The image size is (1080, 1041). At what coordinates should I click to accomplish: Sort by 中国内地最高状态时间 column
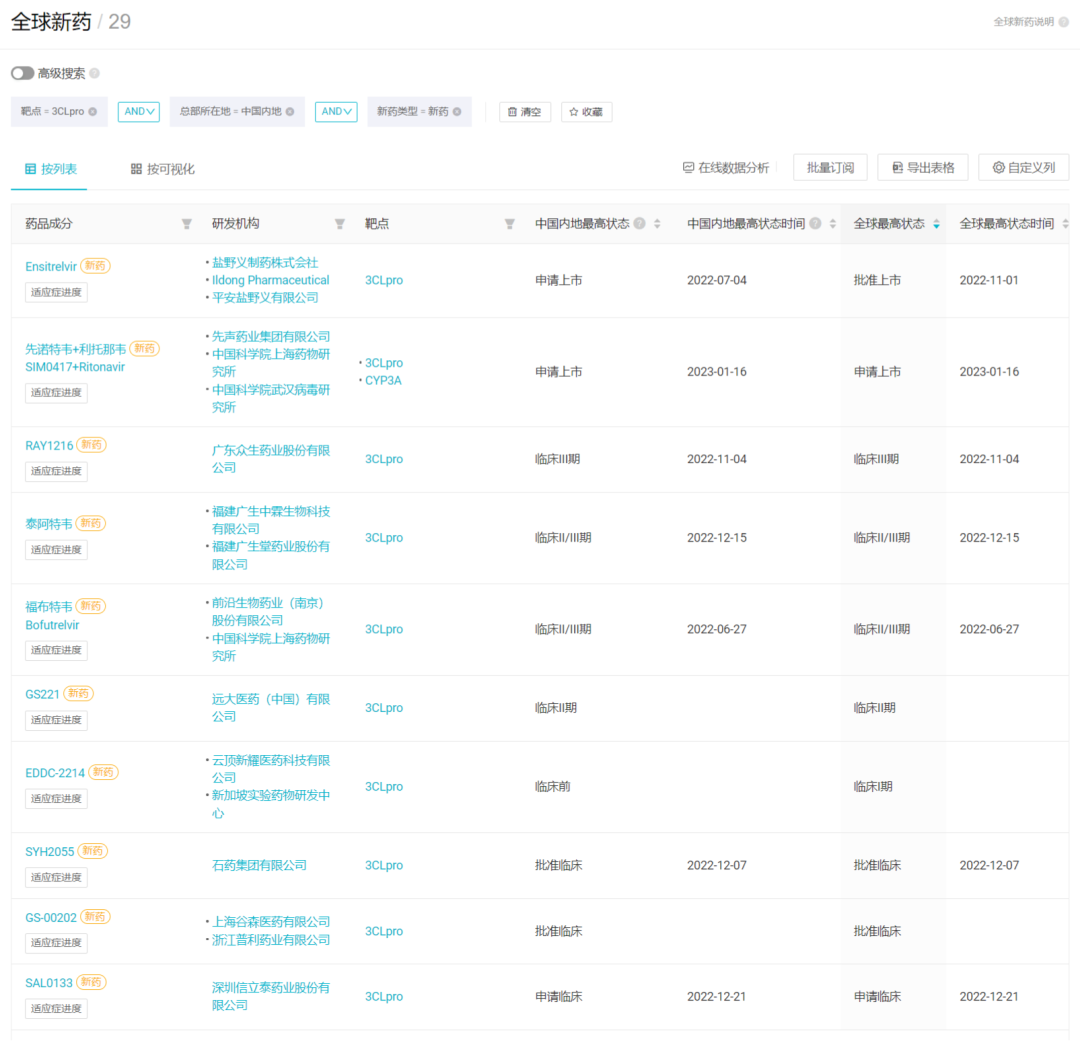(833, 224)
